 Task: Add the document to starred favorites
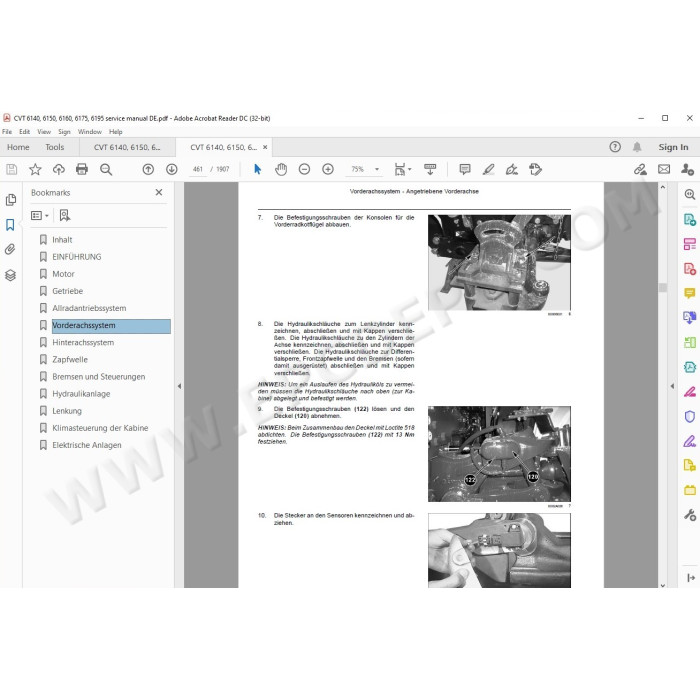point(35,169)
